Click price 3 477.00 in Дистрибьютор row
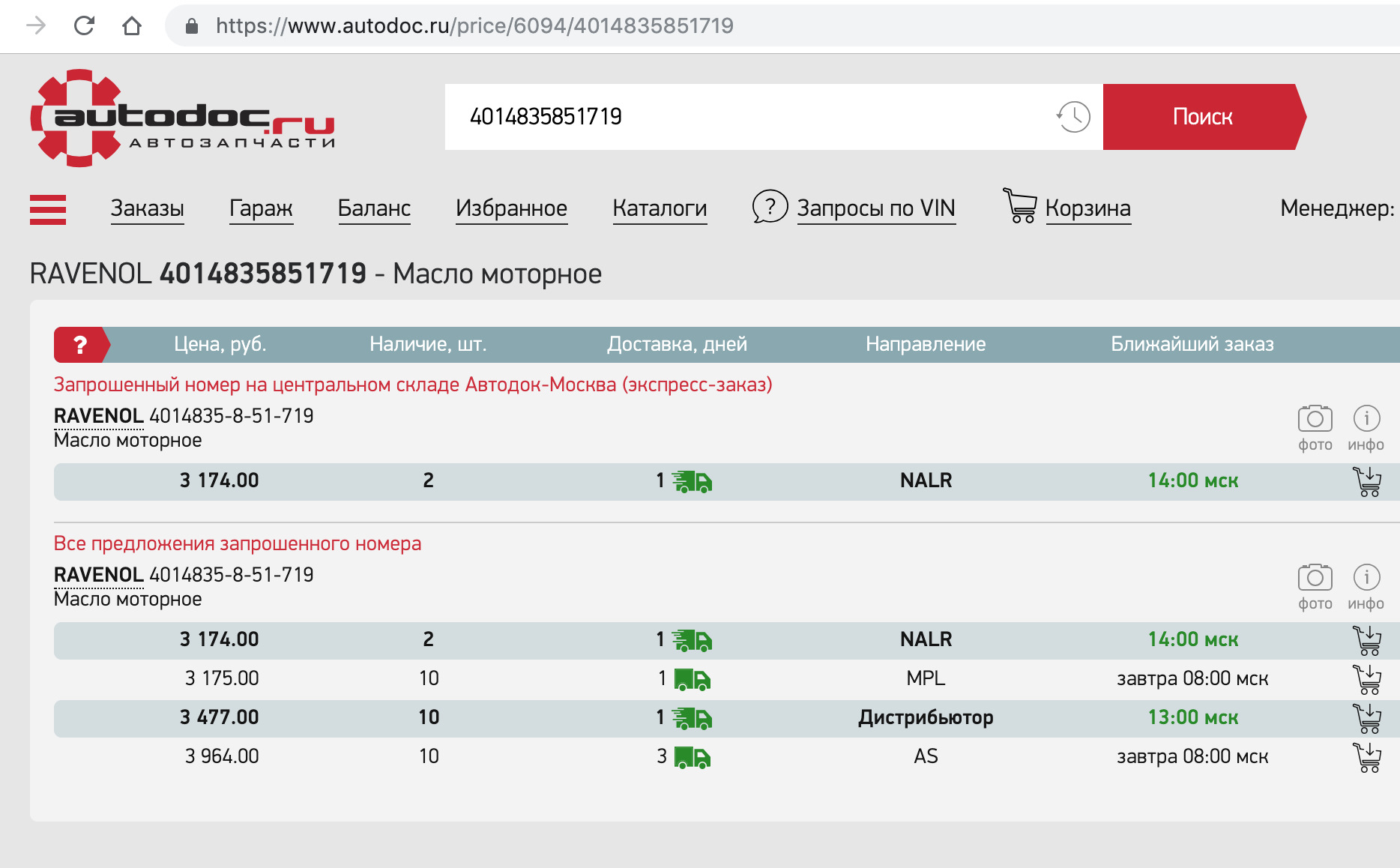 [220, 717]
